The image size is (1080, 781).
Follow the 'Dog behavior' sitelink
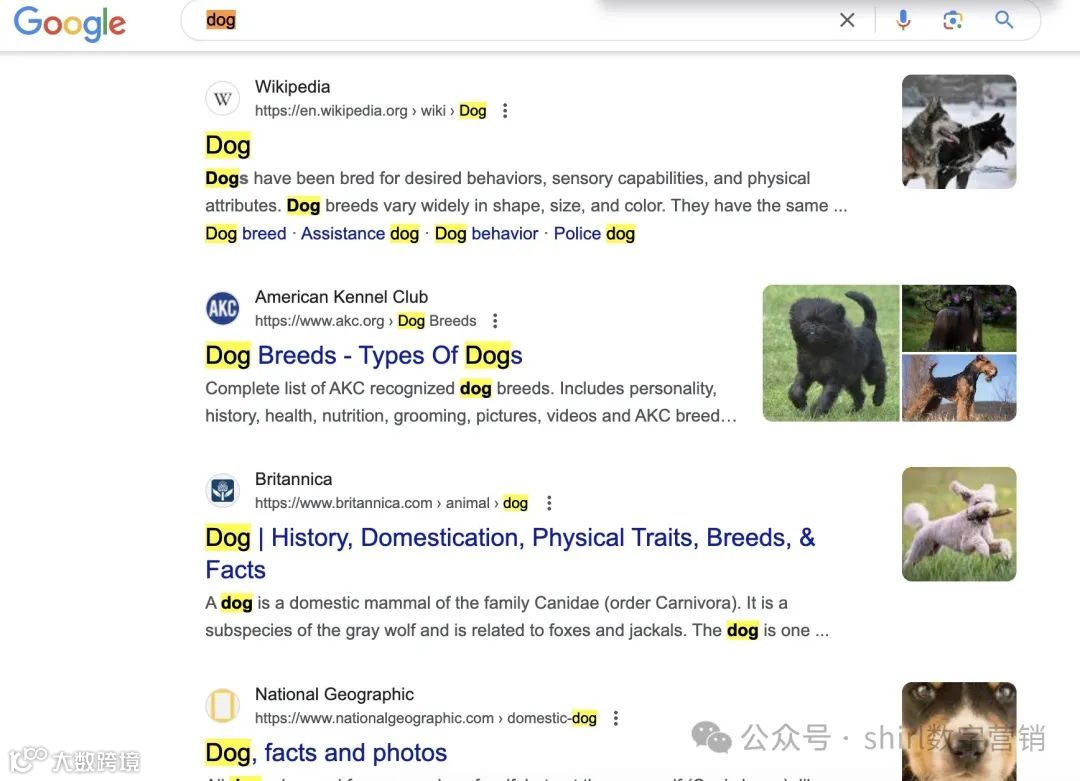[486, 233]
